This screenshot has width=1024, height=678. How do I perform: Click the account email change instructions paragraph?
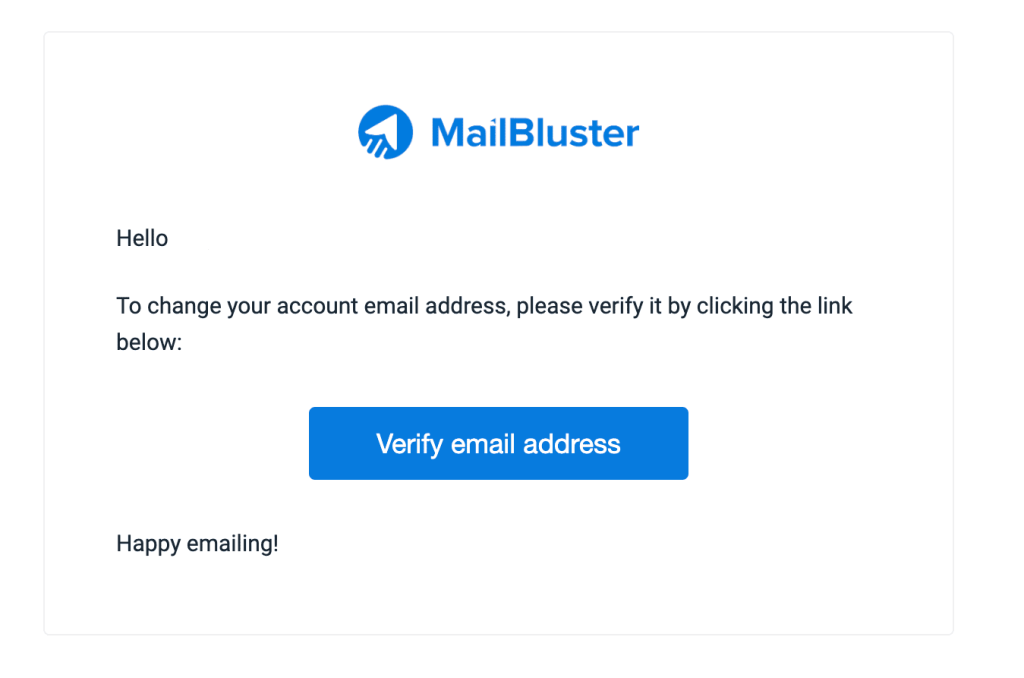point(484,306)
